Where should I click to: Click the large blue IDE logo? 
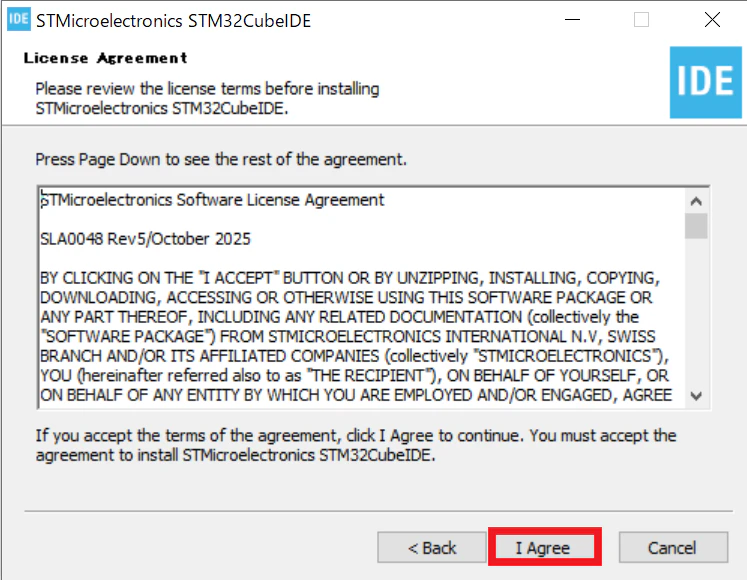coord(705,82)
